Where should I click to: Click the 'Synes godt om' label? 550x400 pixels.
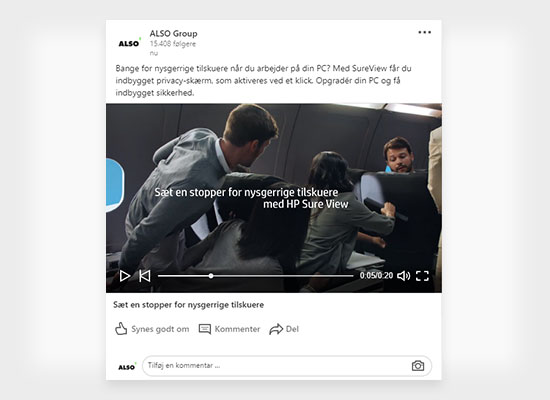(x=160, y=329)
